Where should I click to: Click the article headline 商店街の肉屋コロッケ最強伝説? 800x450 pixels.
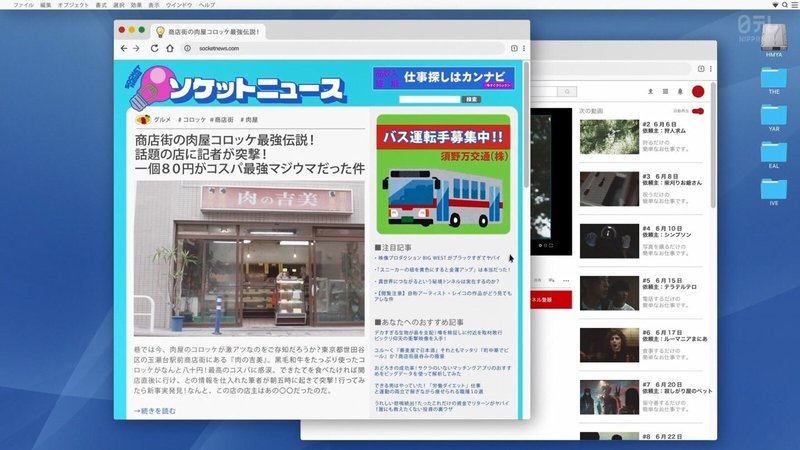[249, 154]
